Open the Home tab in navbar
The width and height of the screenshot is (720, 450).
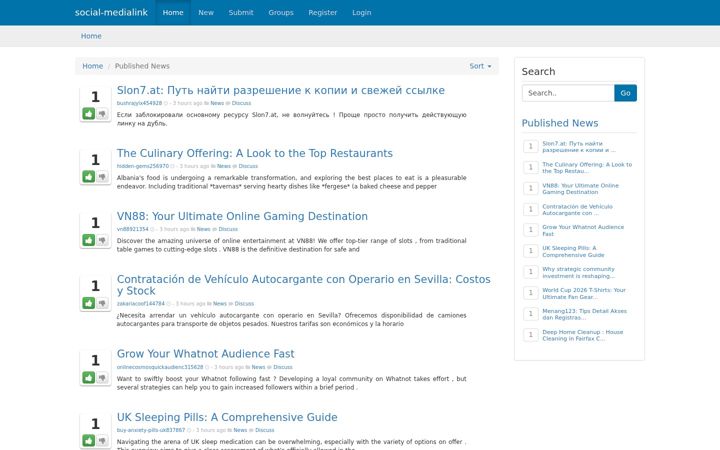tap(173, 12)
